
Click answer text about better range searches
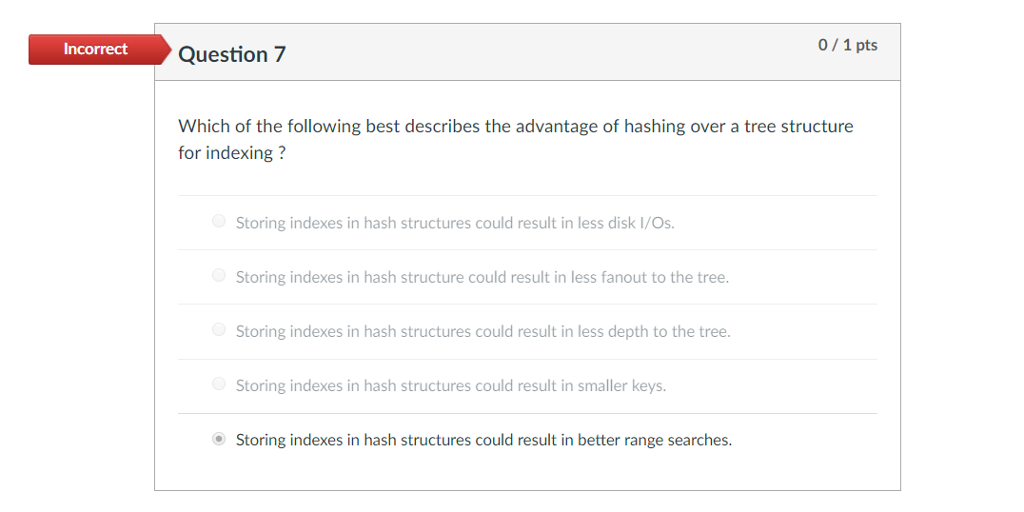[484, 440]
